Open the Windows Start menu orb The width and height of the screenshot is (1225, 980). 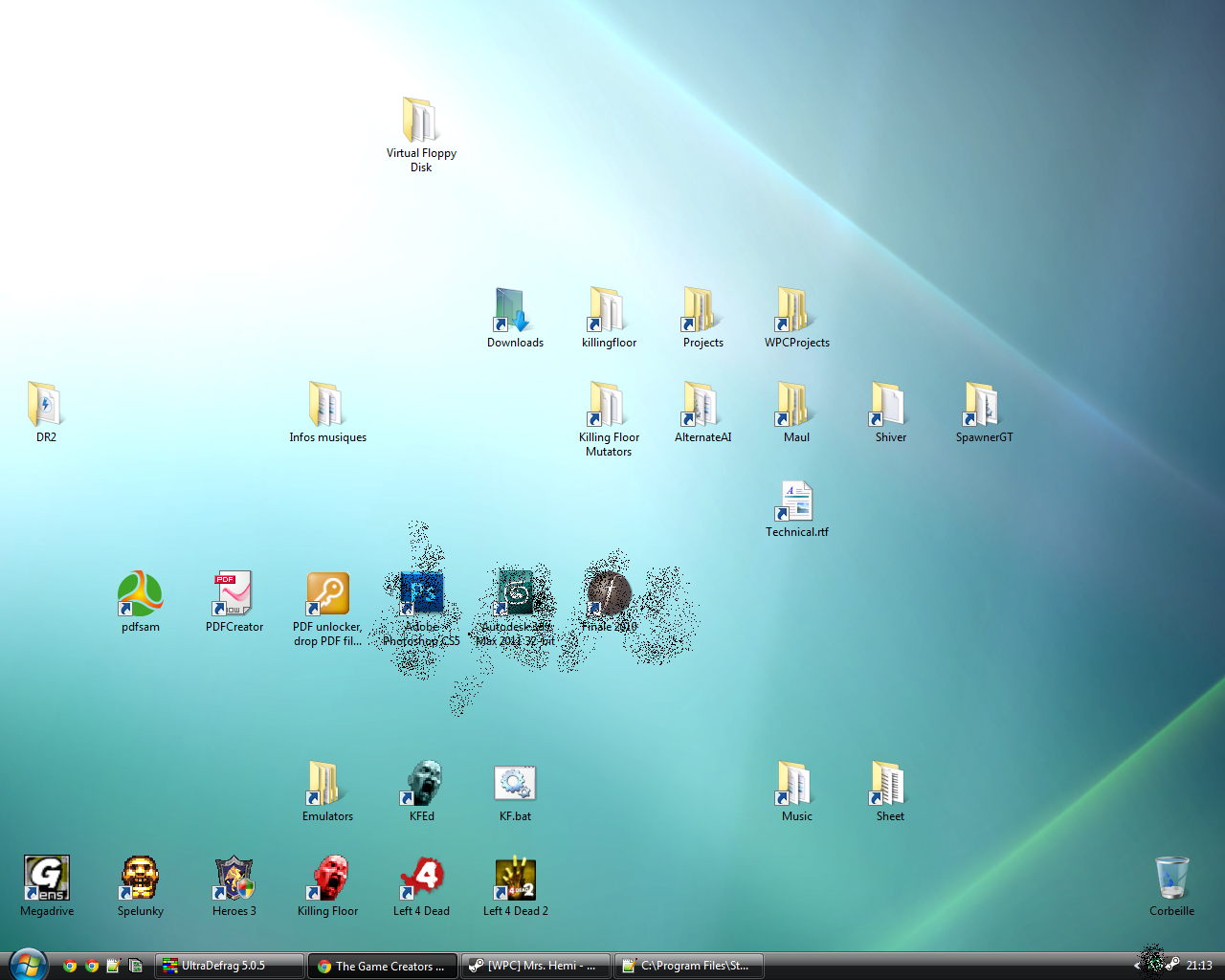[x=27, y=965]
